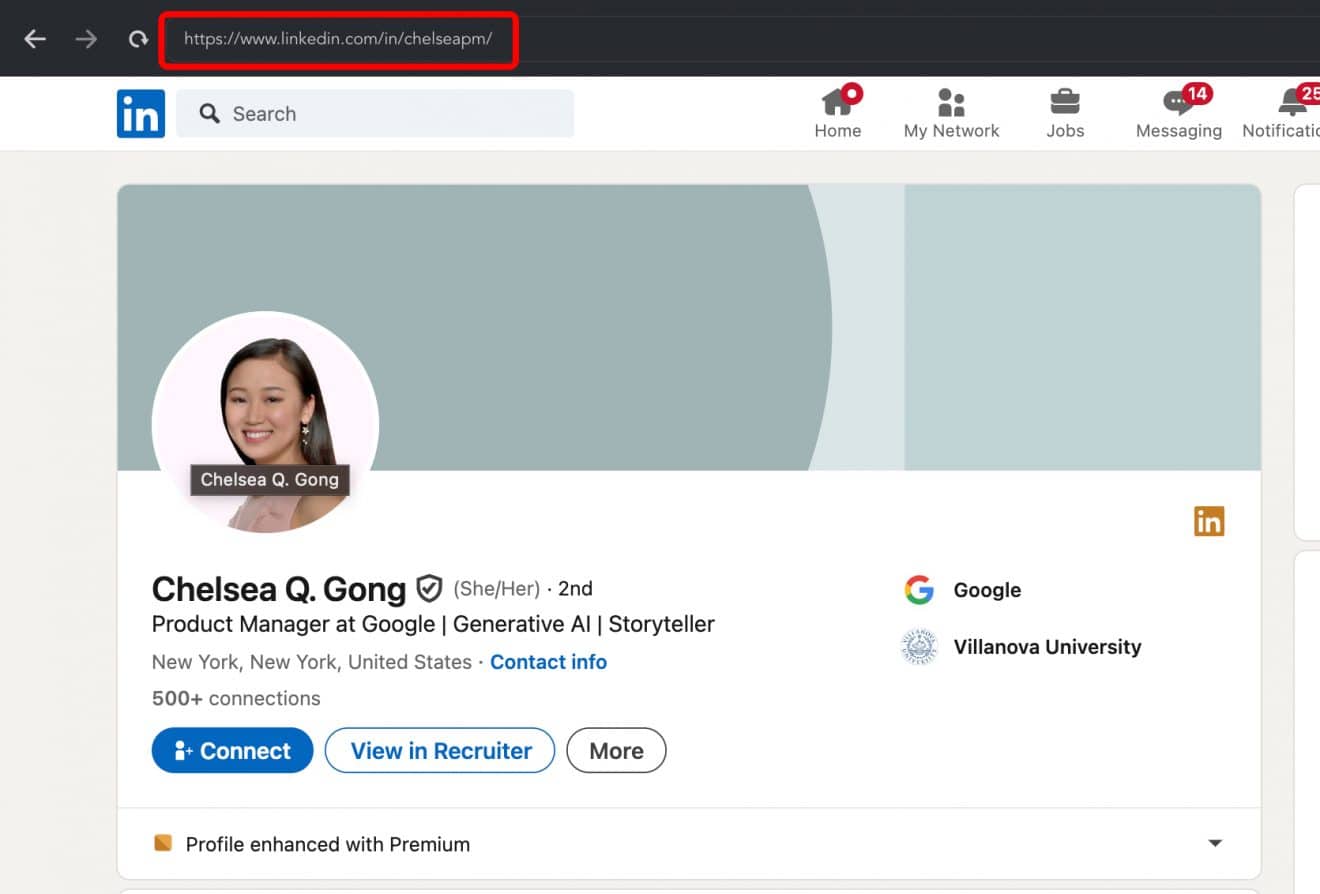View Chelsea's 500+ connections
The image size is (1320, 894).
coord(236,698)
